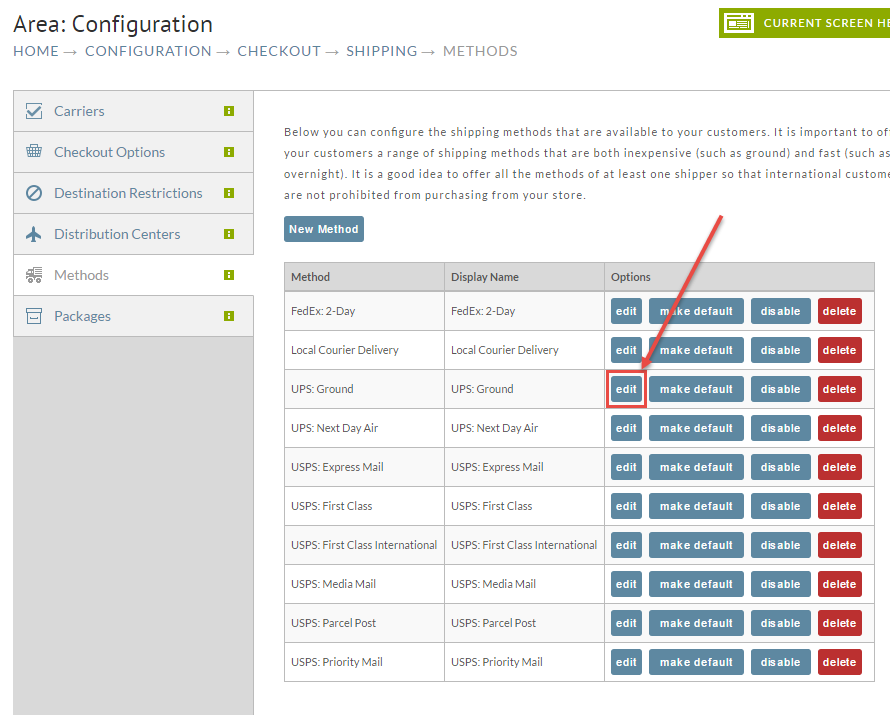Make Local Courier Delivery default
Image resolution: width=890 pixels, height=715 pixels.
[x=696, y=350]
